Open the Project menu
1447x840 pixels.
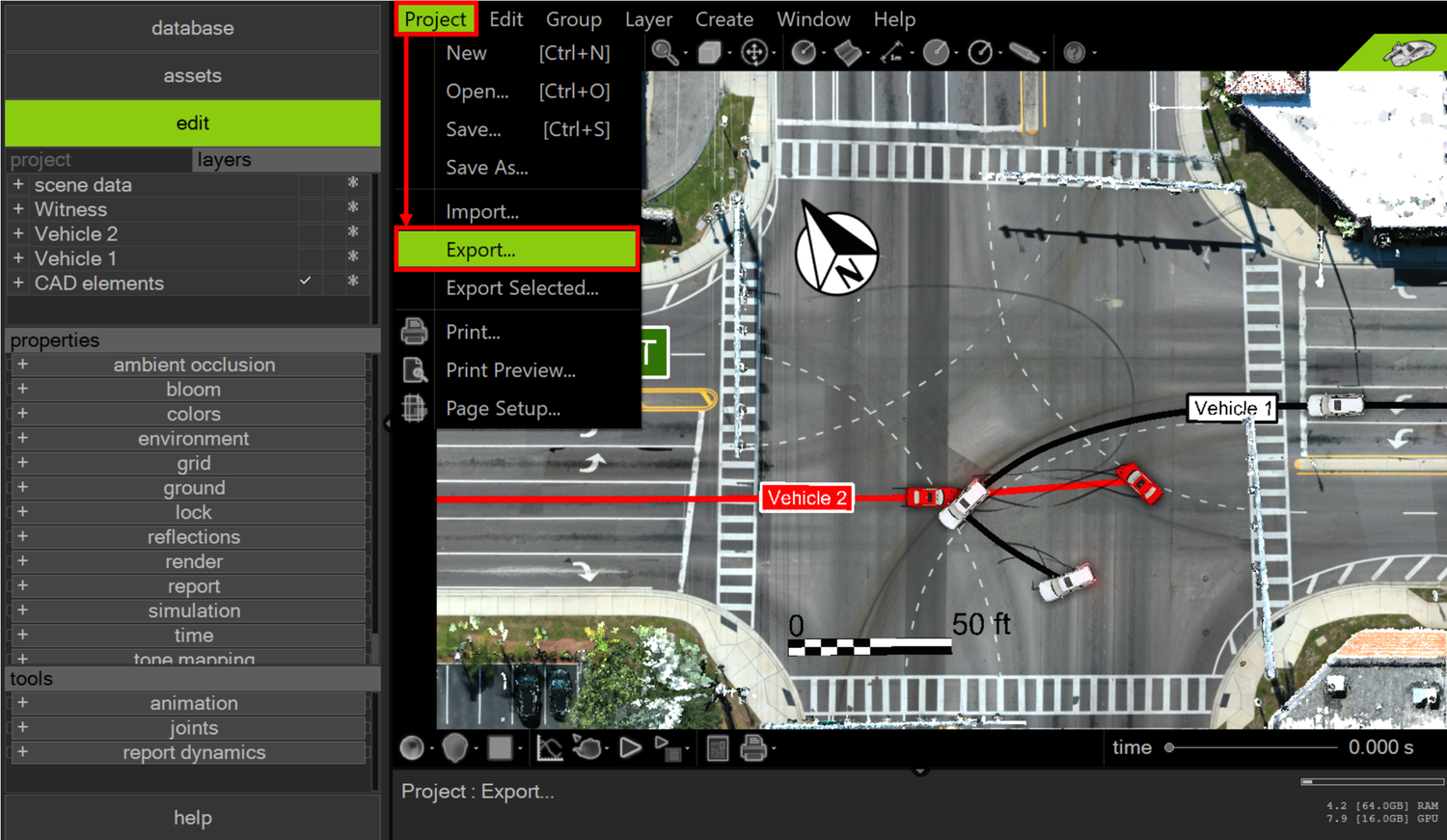coord(435,19)
